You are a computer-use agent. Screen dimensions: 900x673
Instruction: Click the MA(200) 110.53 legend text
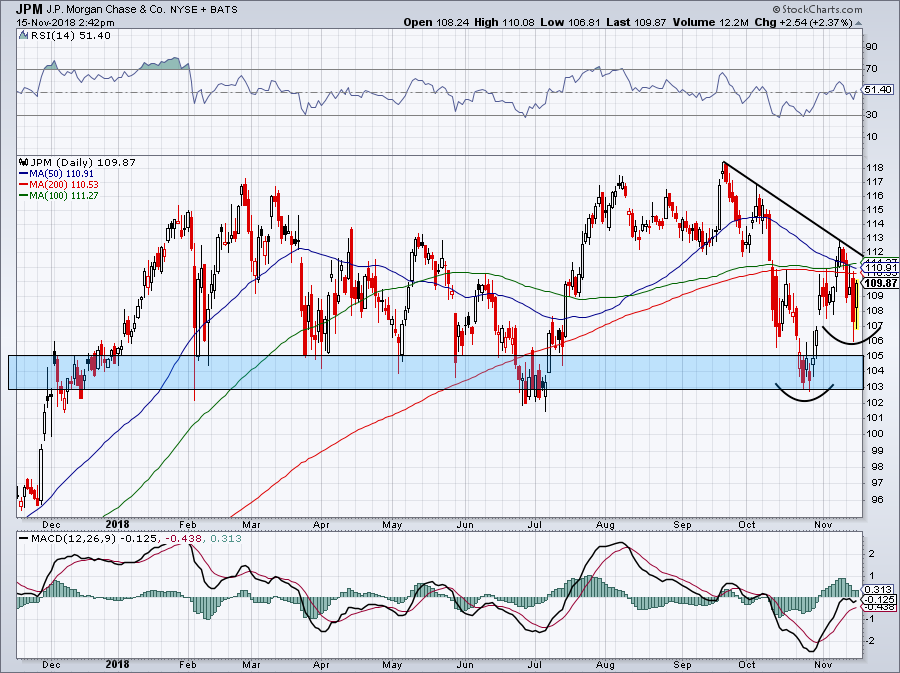pyautogui.click(x=64, y=184)
